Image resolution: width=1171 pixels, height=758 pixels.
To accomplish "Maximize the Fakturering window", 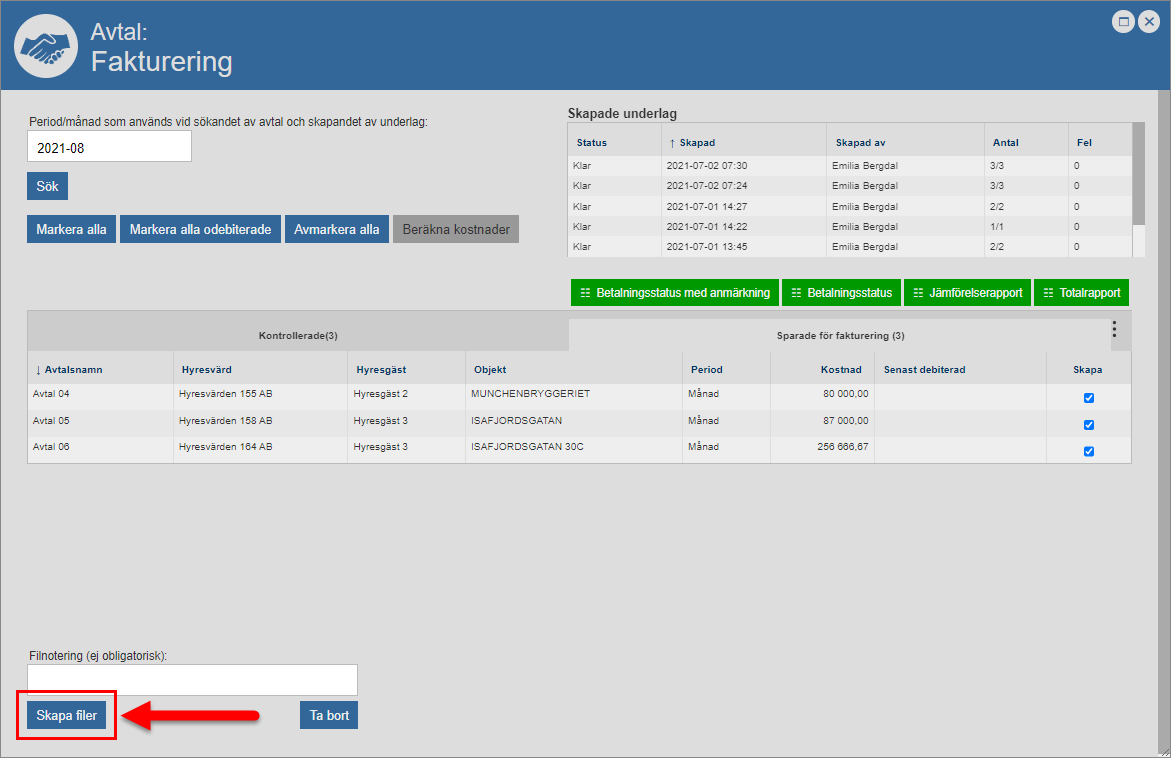I will [x=1124, y=21].
